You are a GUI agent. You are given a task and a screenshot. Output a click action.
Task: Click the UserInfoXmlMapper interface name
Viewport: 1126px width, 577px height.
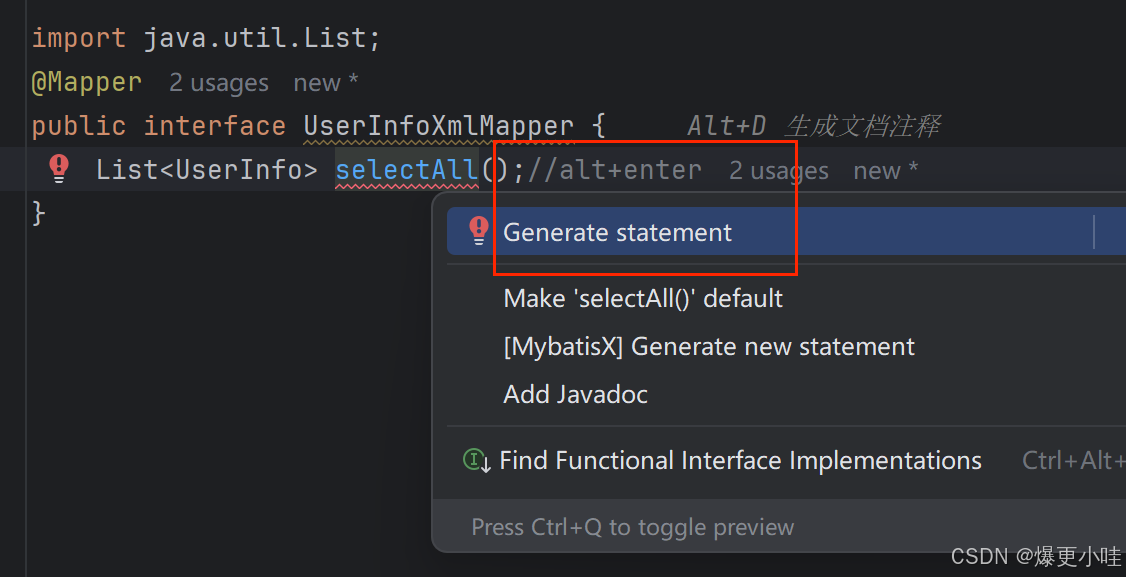click(x=439, y=126)
